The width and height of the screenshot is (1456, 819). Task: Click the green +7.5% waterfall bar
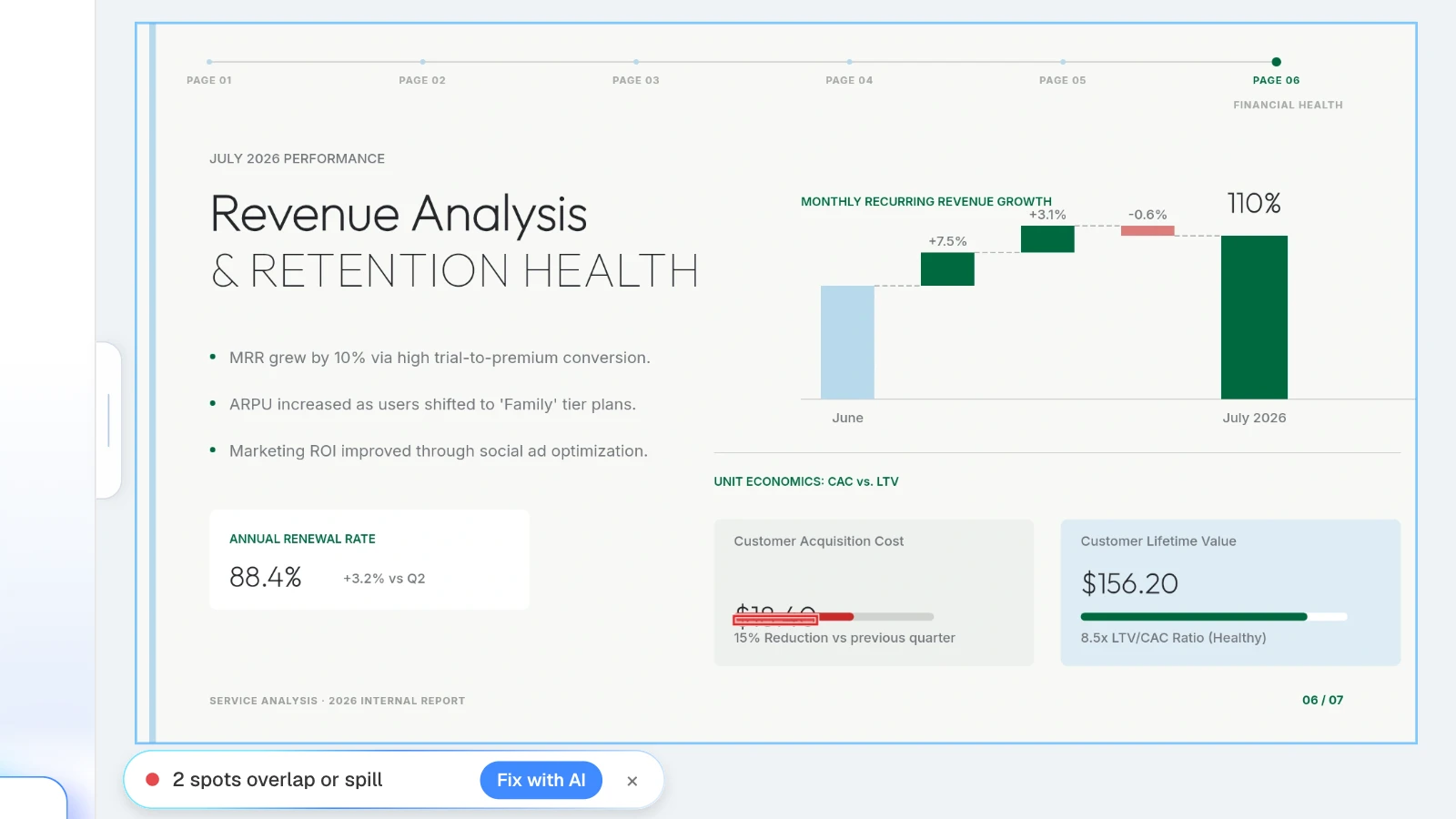coord(947,269)
